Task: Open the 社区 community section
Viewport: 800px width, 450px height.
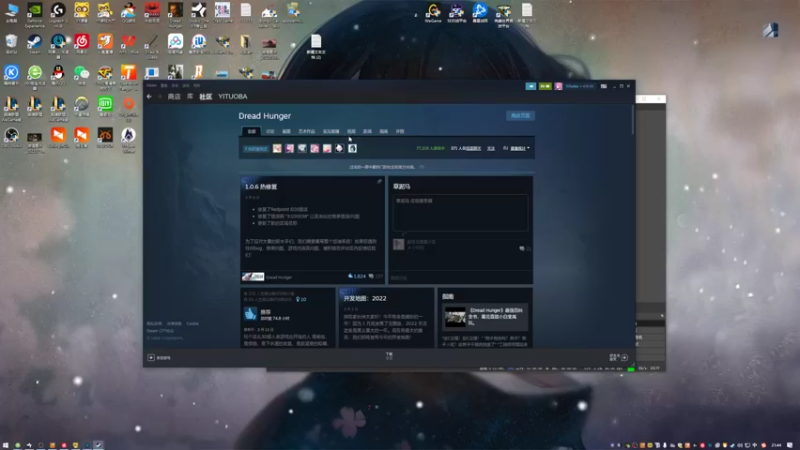Action: [206, 96]
